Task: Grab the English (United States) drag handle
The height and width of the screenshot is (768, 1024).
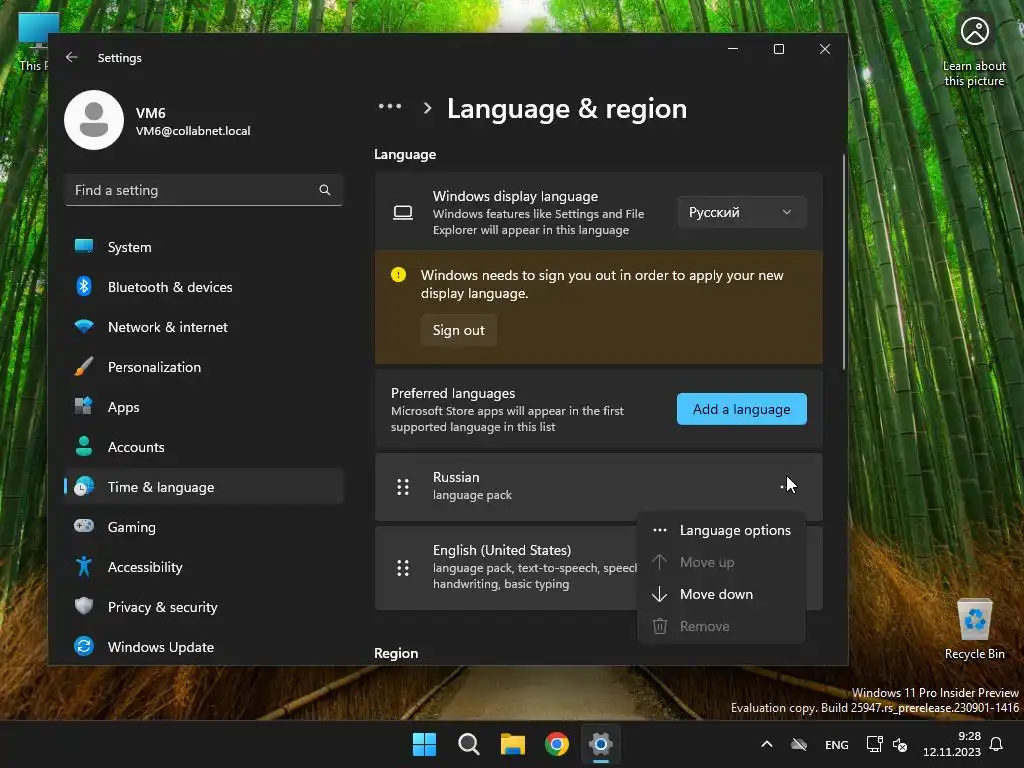Action: (x=403, y=568)
